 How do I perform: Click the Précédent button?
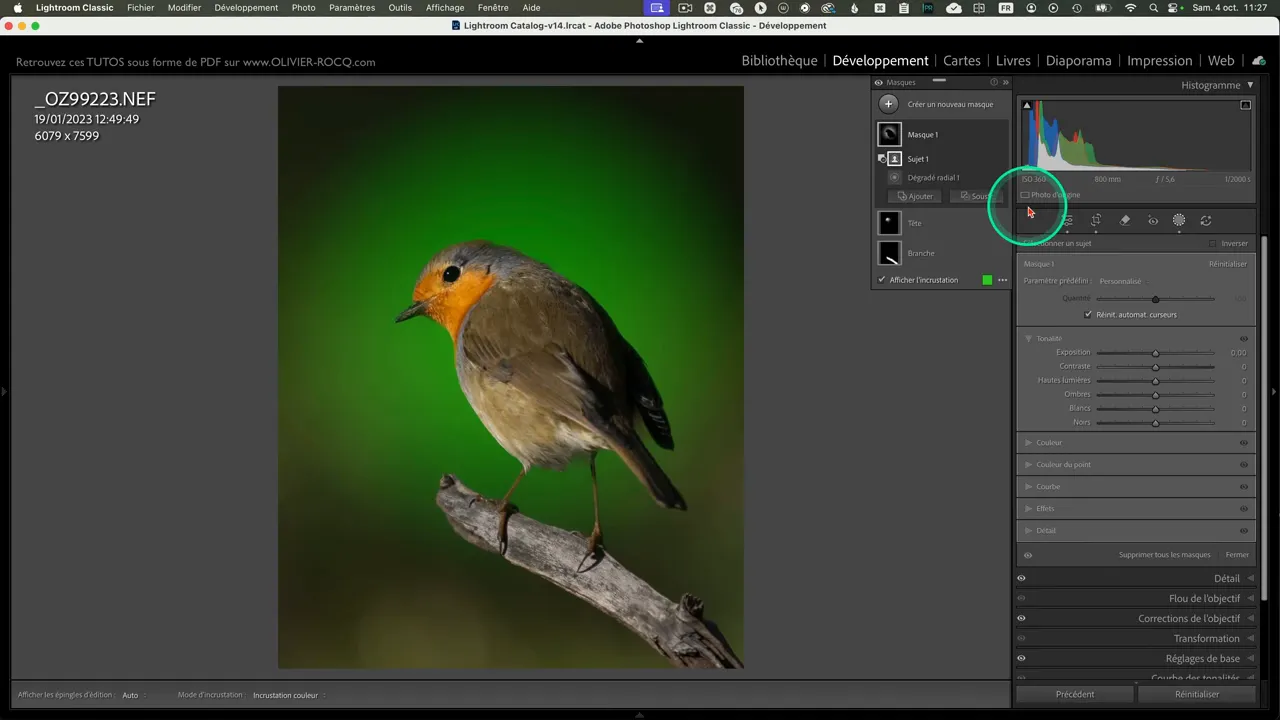[1075, 694]
